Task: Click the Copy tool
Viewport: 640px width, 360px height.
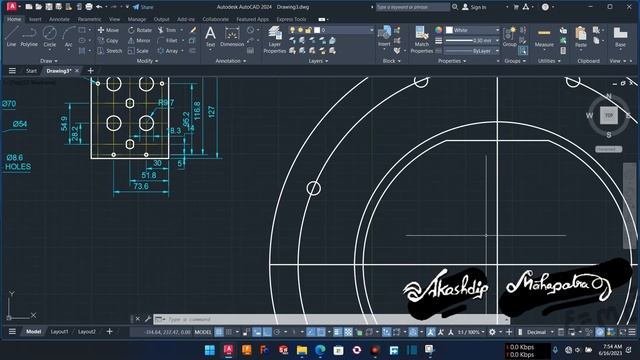Action: (108, 40)
